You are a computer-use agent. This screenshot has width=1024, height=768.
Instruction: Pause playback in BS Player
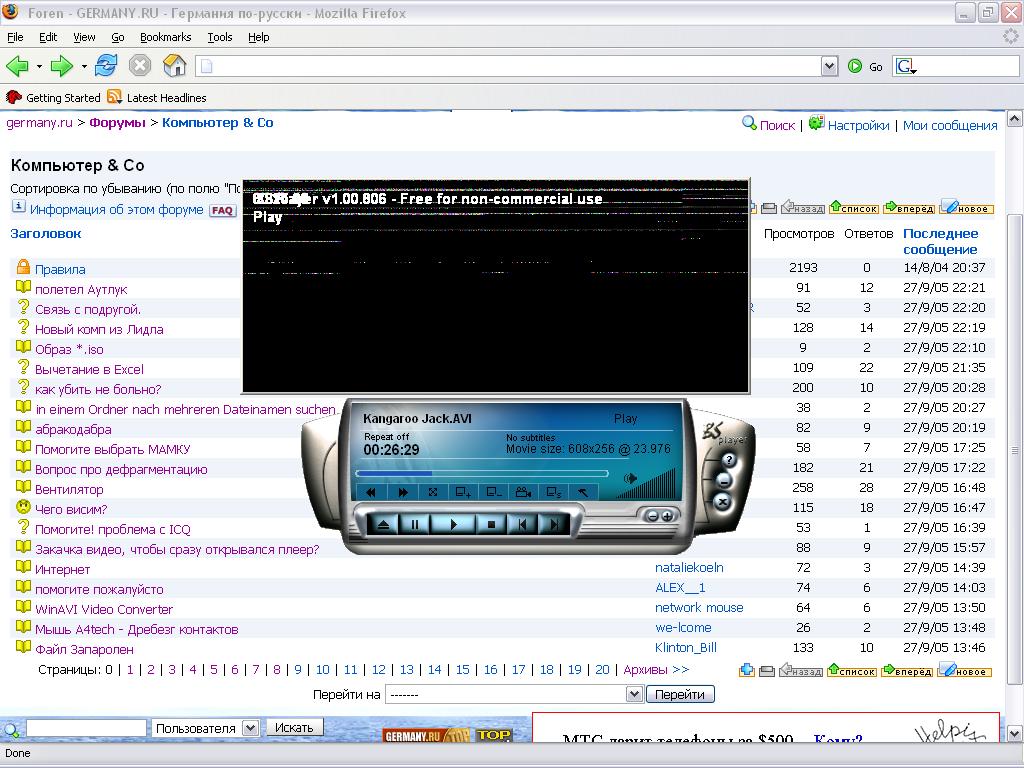415,524
